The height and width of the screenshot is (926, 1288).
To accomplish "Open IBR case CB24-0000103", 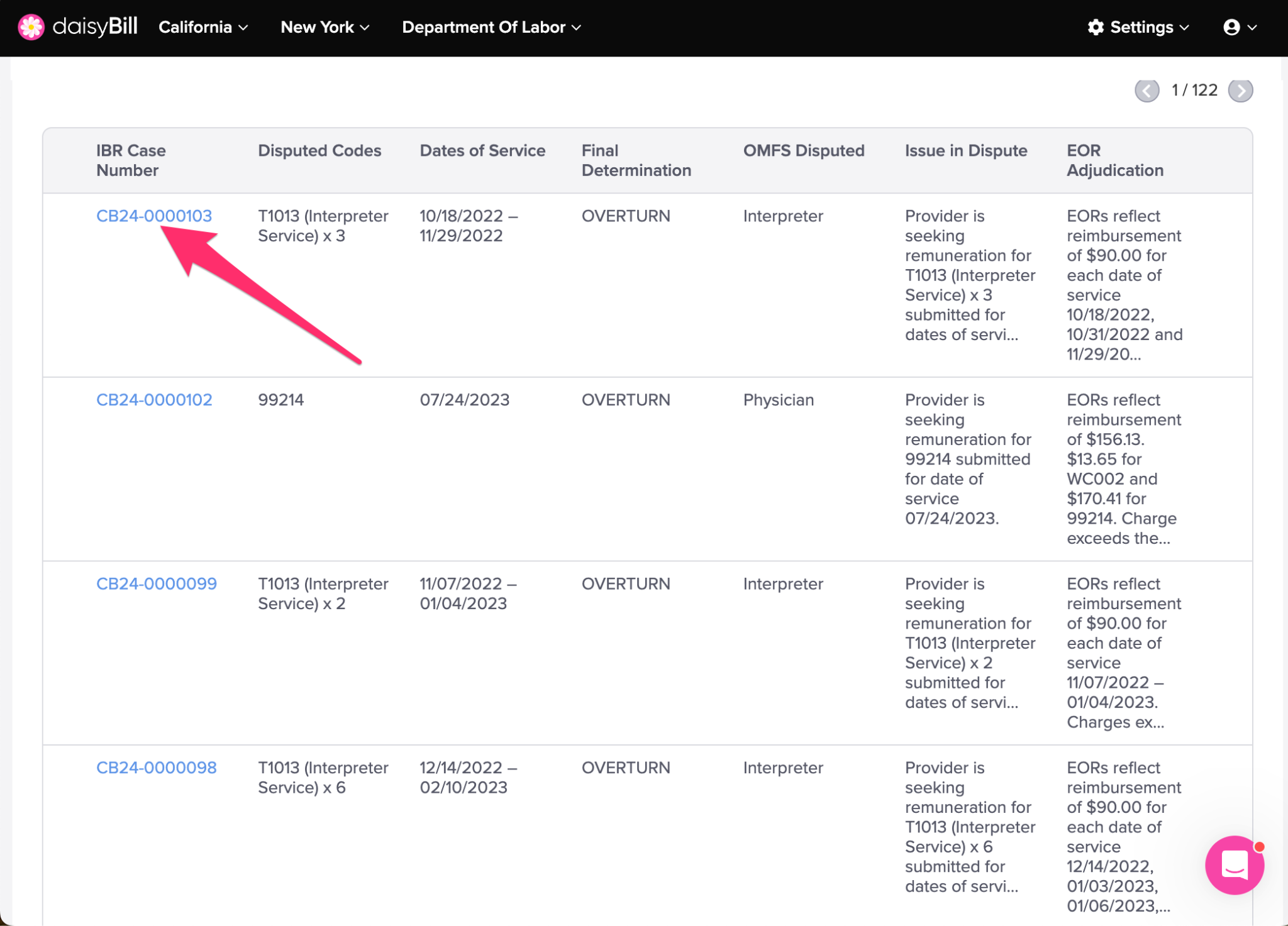I will [154, 216].
